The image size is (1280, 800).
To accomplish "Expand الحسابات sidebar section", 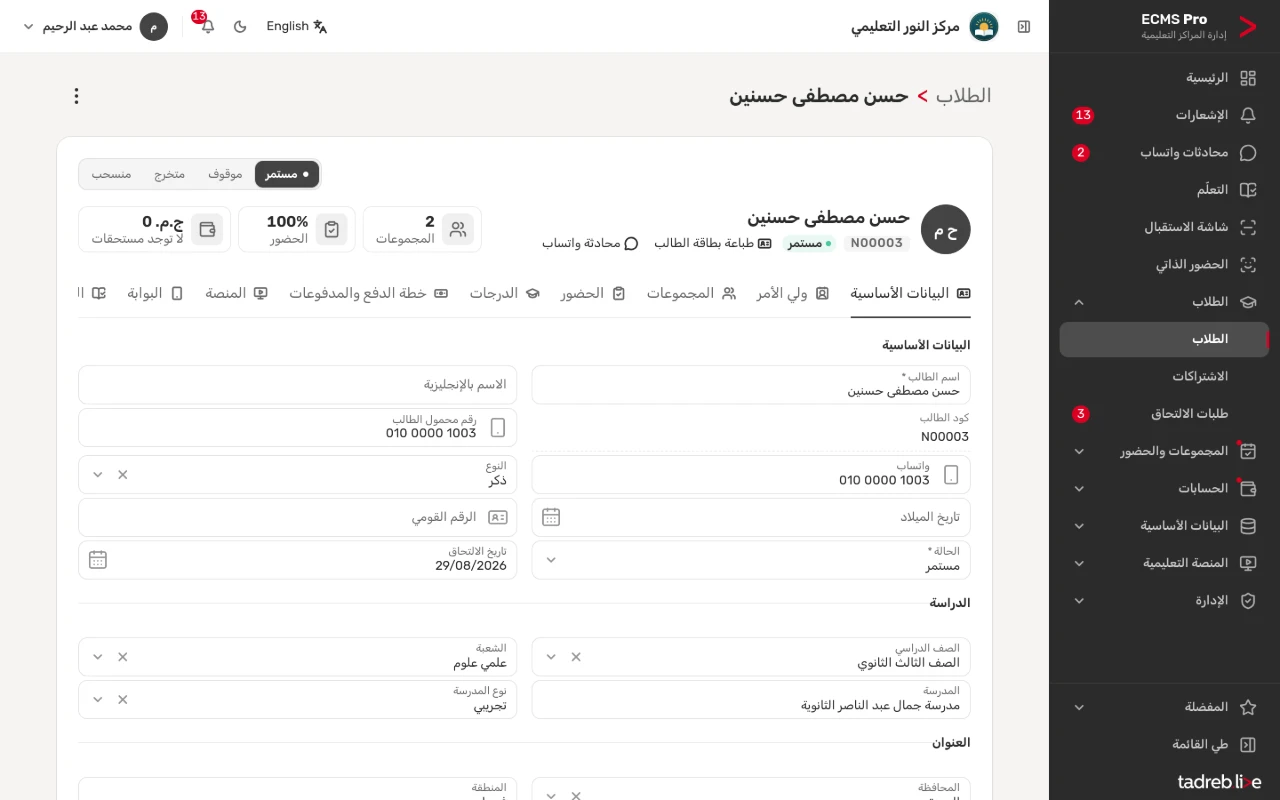I will pos(1164,489).
